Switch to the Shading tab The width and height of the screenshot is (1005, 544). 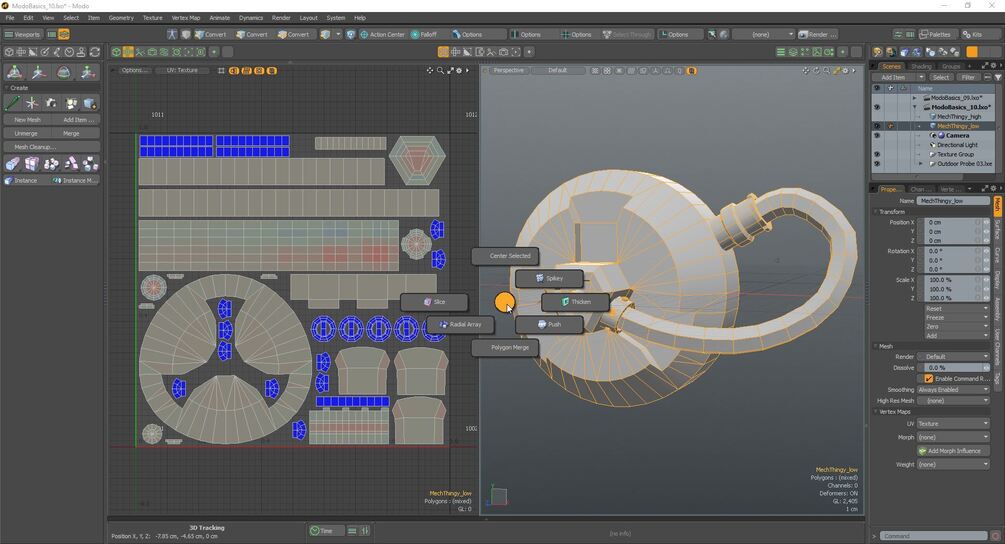[x=921, y=66]
